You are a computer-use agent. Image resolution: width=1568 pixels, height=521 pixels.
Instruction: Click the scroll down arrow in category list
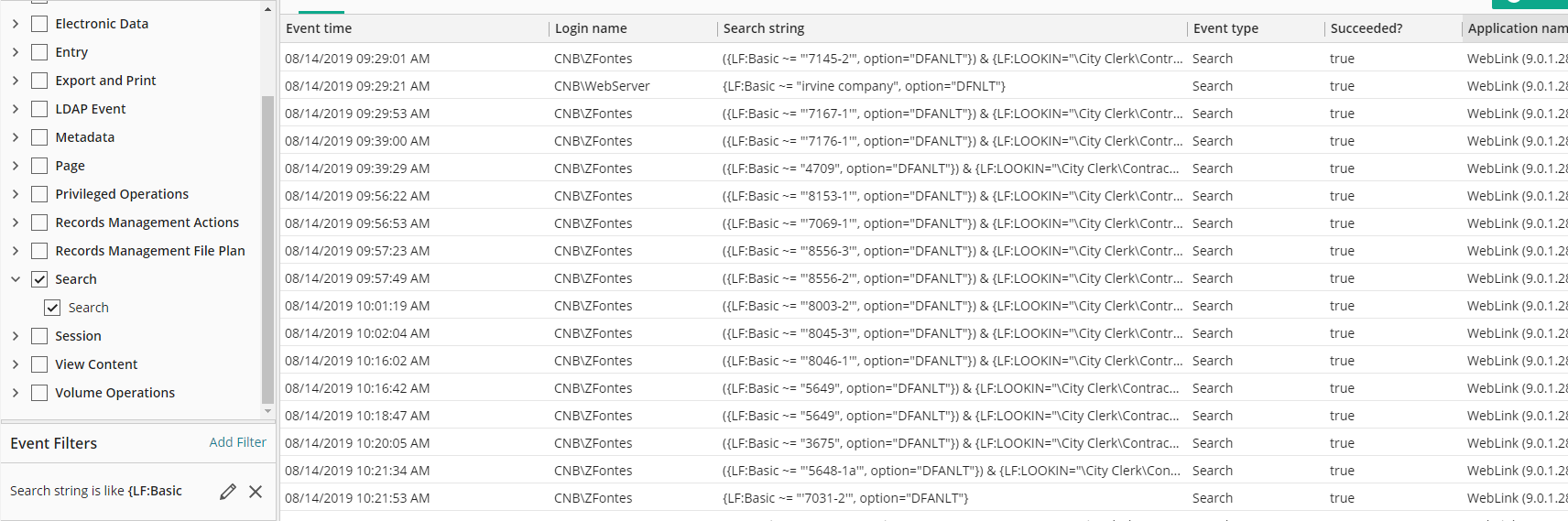pyautogui.click(x=267, y=411)
